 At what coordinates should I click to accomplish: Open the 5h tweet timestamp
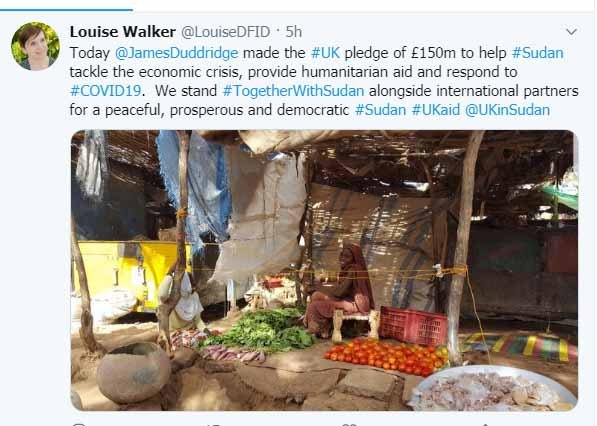pos(294,32)
